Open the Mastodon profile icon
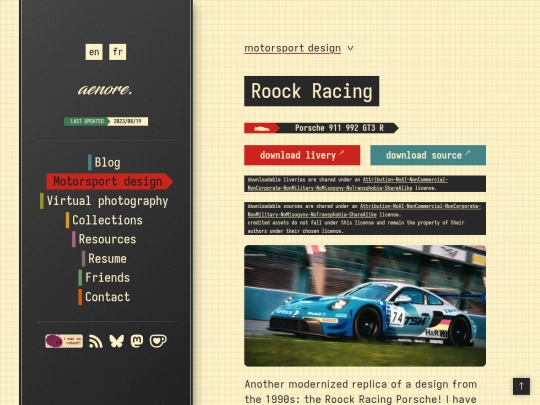Image resolution: width=540 pixels, height=405 pixels. coord(137,341)
